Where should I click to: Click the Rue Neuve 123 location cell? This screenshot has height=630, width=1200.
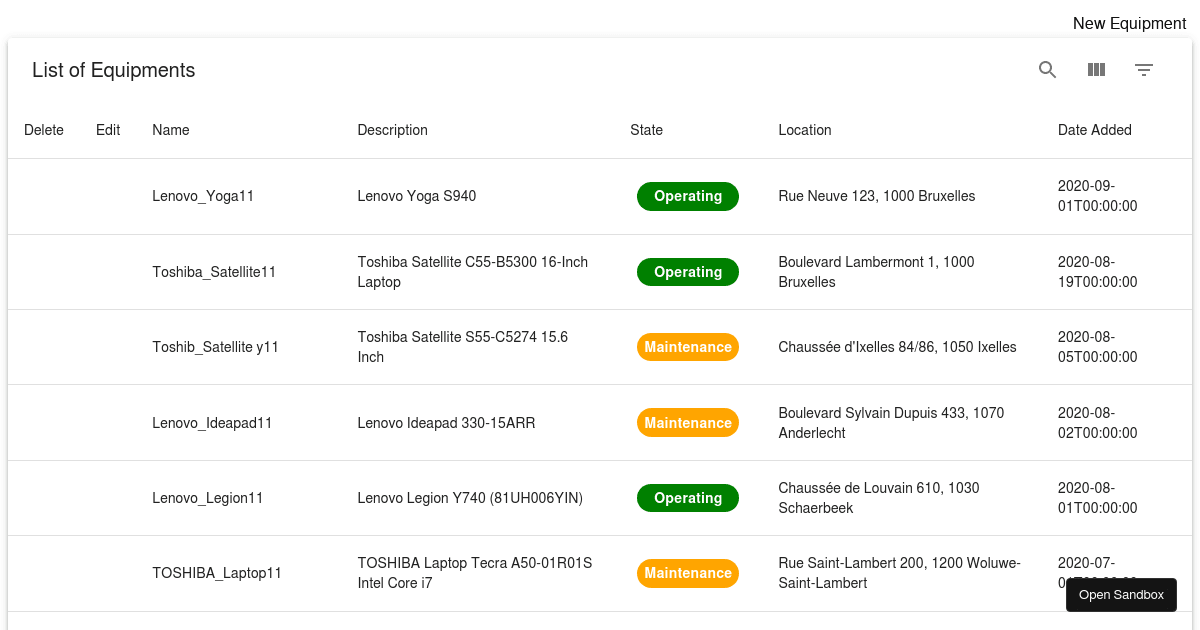876,197
